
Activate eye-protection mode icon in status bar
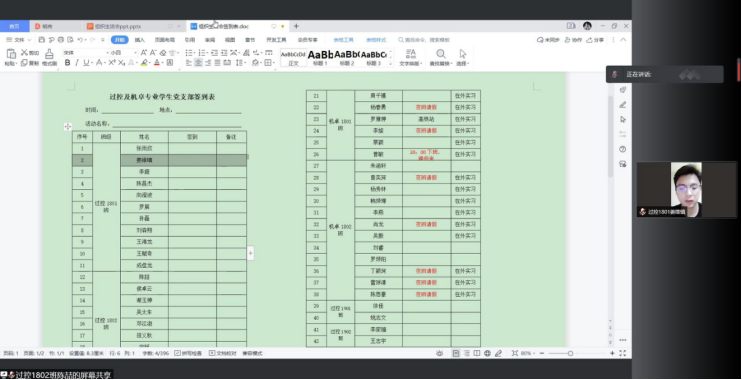pyautogui.click(x=440, y=353)
